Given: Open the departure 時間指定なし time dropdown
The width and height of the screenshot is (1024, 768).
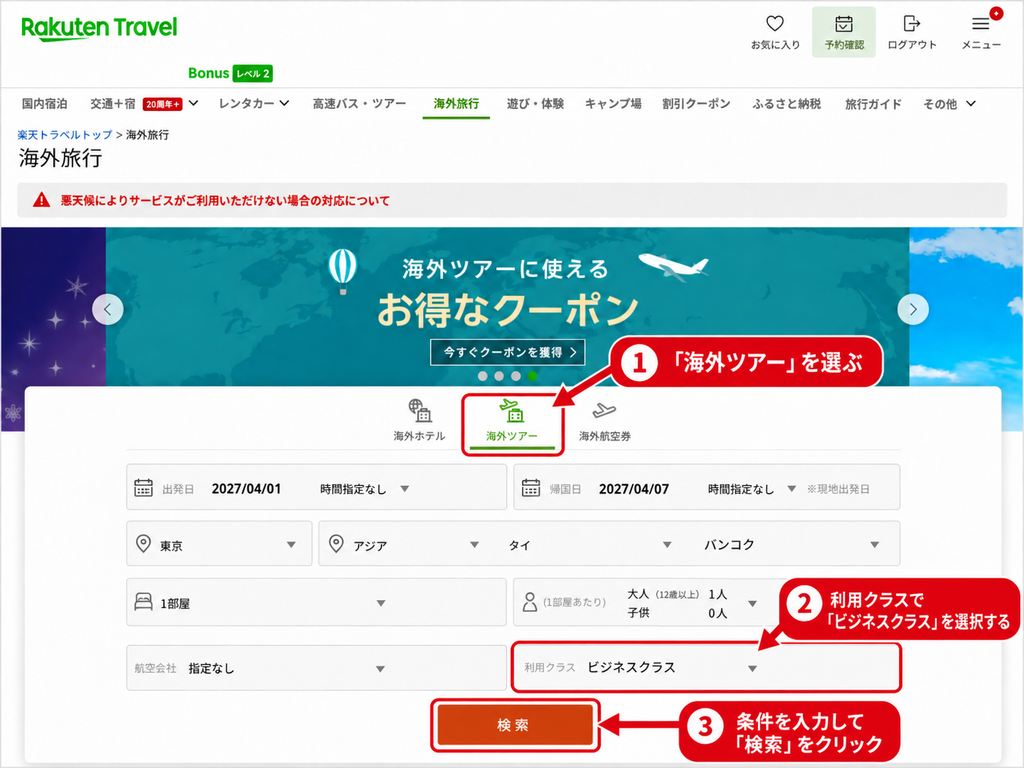Looking at the screenshot, I should [364, 488].
